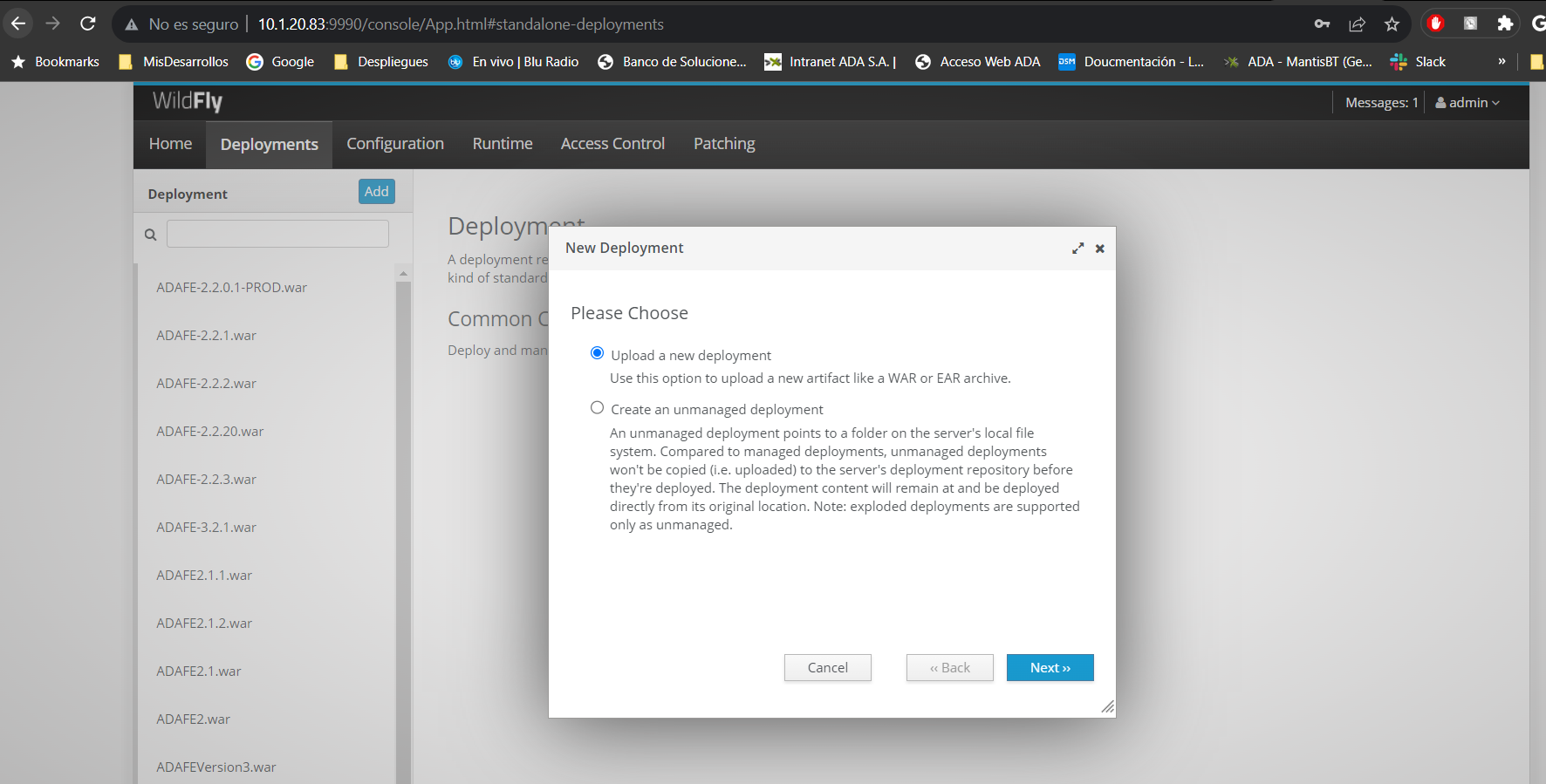Switch to the Configuration tab
Image resolution: width=1546 pixels, height=784 pixels.
pyautogui.click(x=395, y=144)
